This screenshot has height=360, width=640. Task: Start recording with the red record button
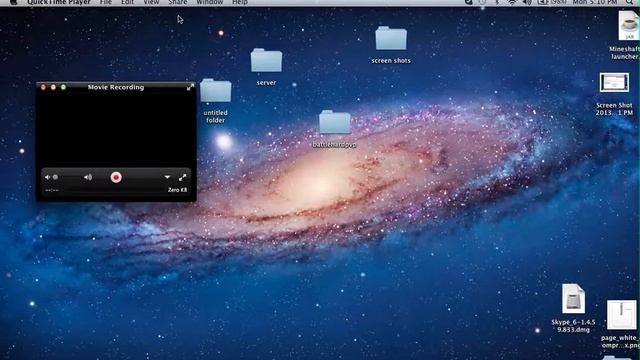click(116, 177)
